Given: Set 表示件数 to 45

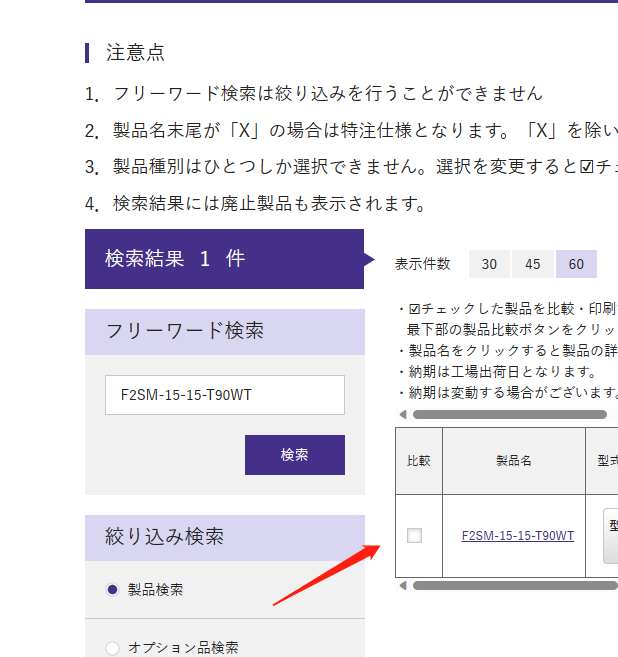Looking at the screenshot, I should (x=533, y=264).
